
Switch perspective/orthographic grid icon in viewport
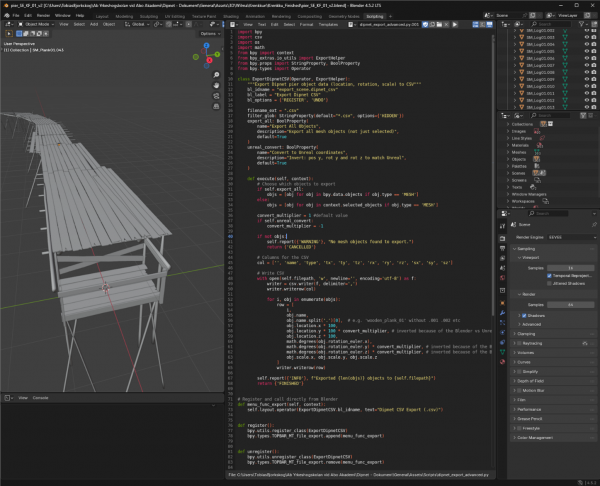pos(216,106)
